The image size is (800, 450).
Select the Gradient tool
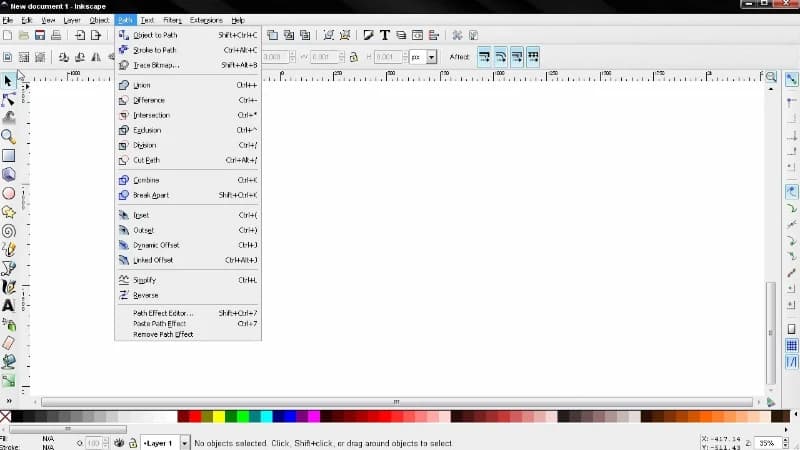click(x=8, y=381)
